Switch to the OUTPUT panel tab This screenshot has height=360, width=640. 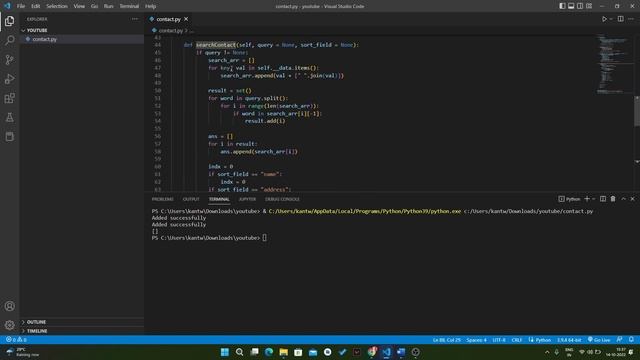click(x=191, y=199)
